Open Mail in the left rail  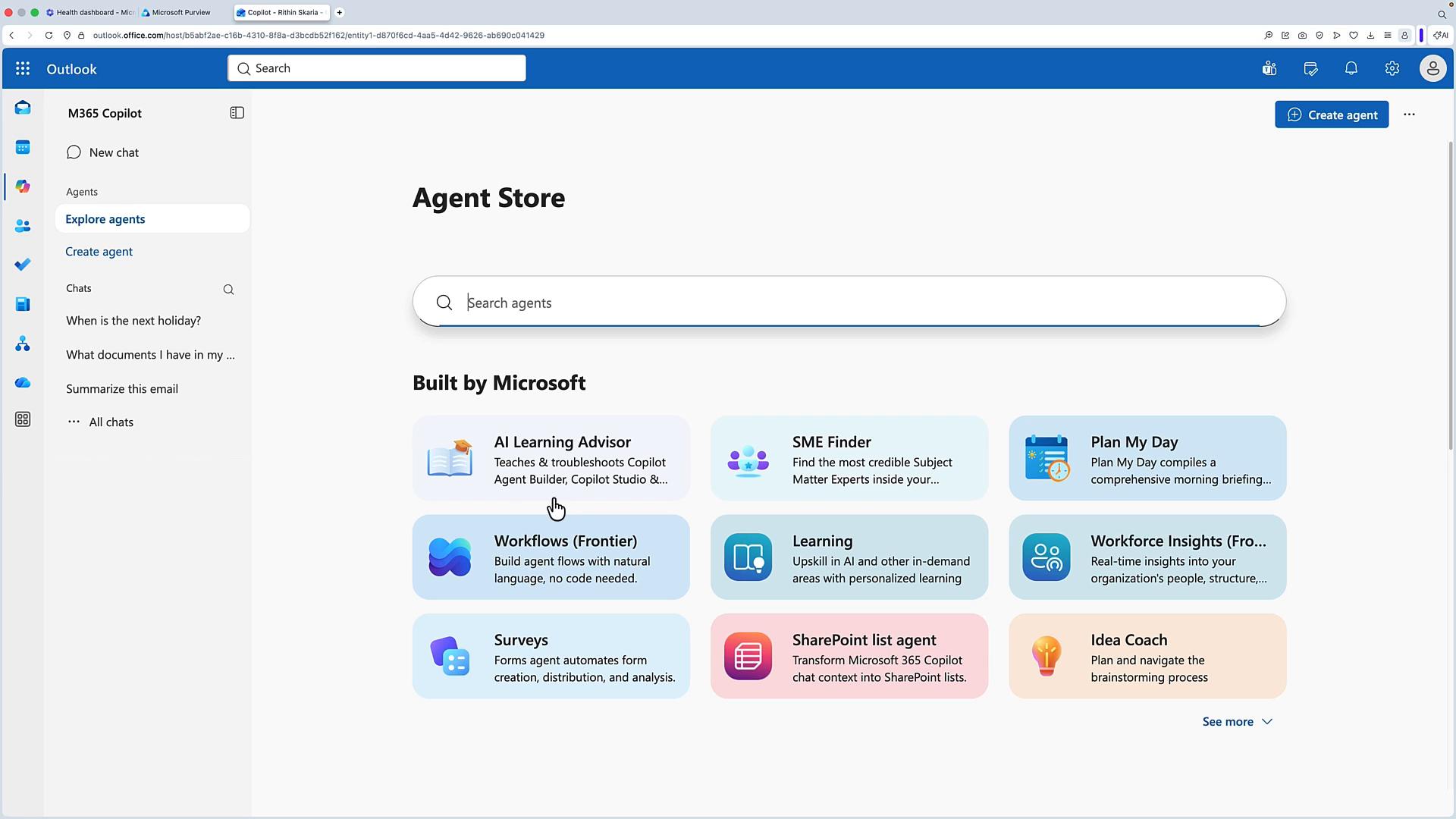pos(23,108)
